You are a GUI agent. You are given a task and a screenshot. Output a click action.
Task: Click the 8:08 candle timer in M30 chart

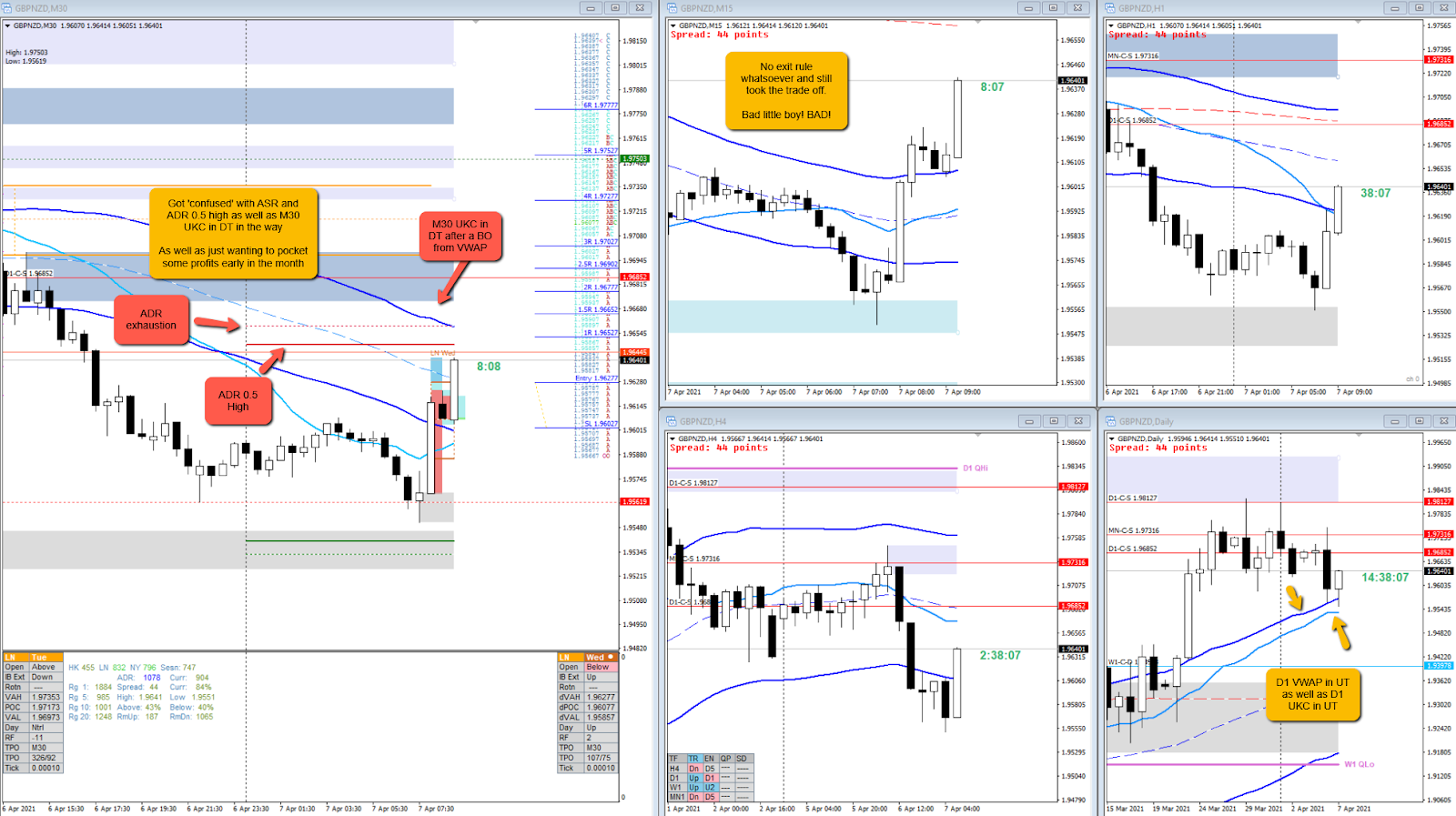pyautogui.click(x=489, y=367)
